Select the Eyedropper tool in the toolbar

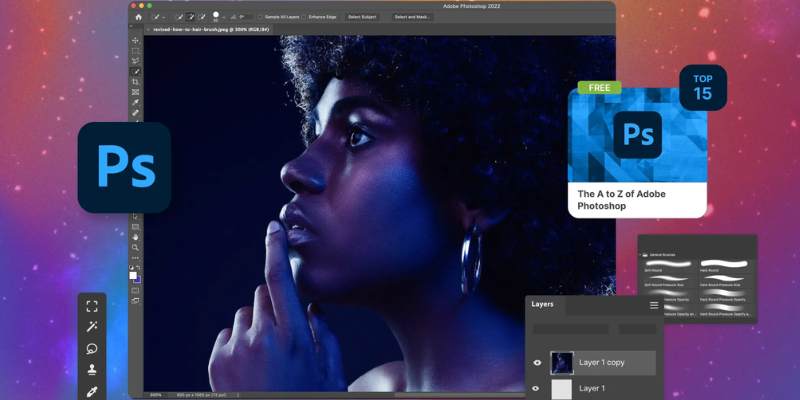click(x=135, y=103)
